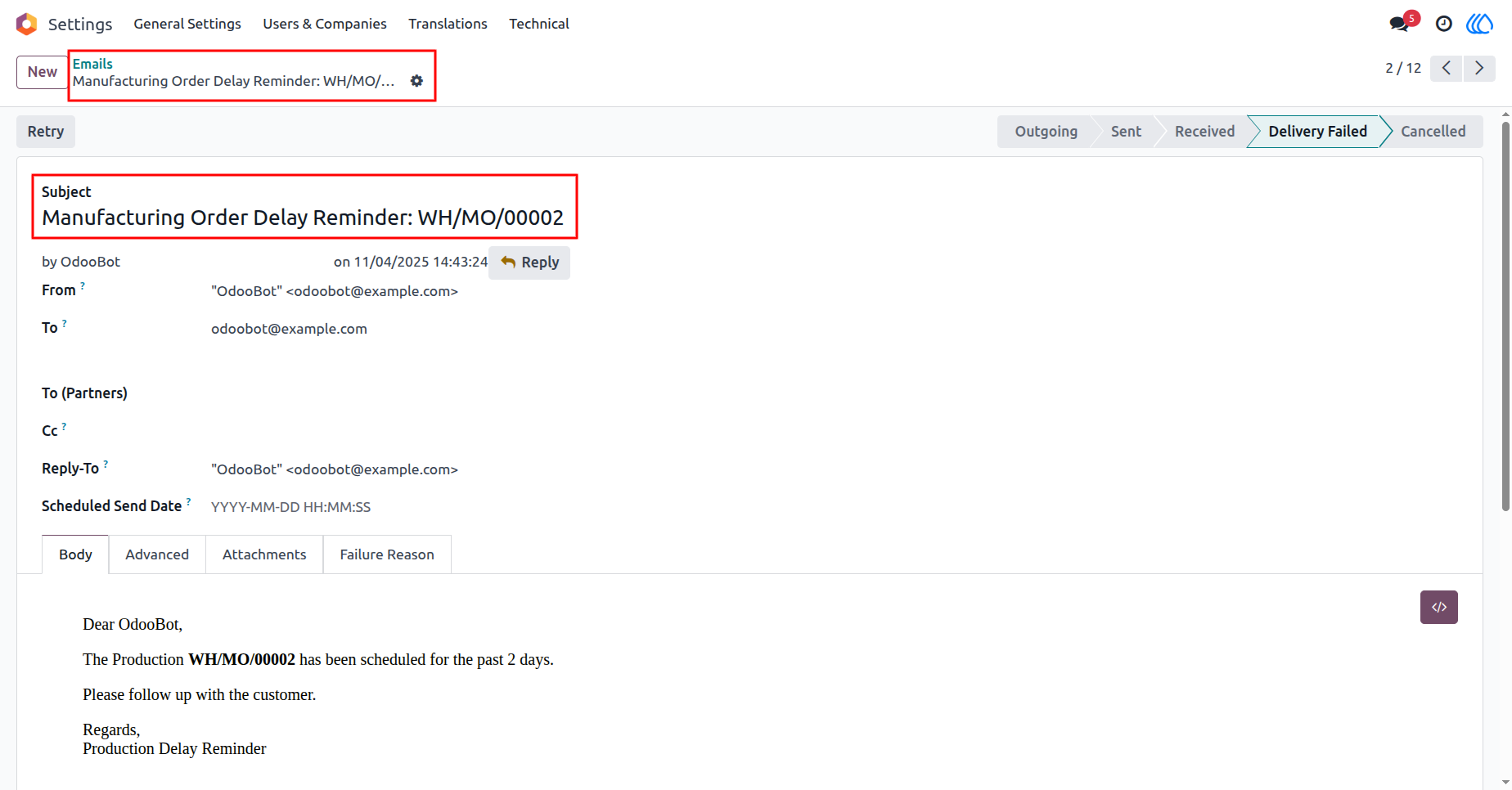Click the record pager 2 / 12
The height and width of the screenshot is (790, 1512).
click(1403, 68)
